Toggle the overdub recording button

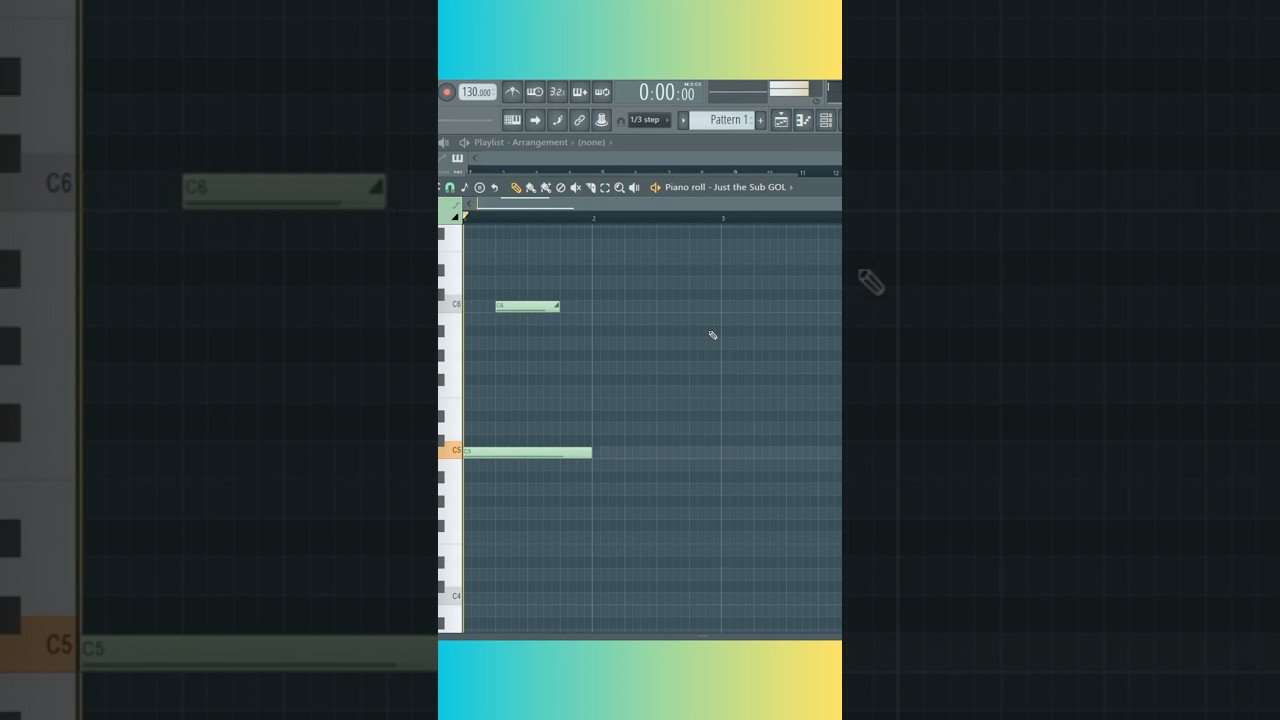(x=580, y=92)
